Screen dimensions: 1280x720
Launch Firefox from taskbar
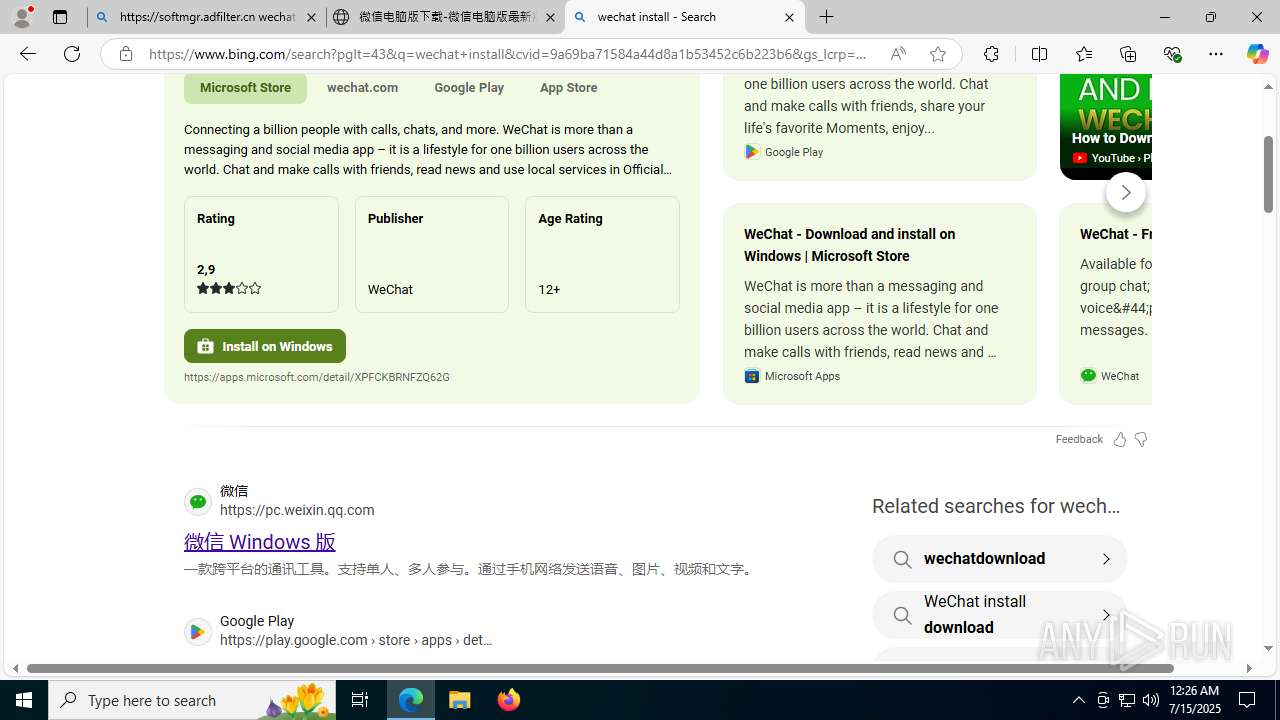[x=509, y=700]
